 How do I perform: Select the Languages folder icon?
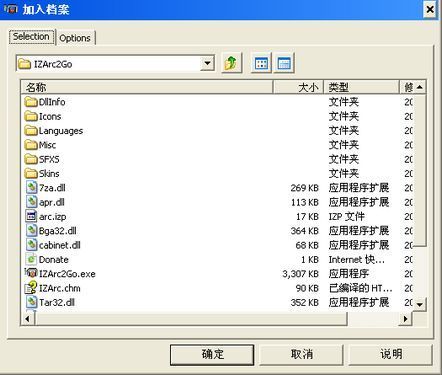31,131
